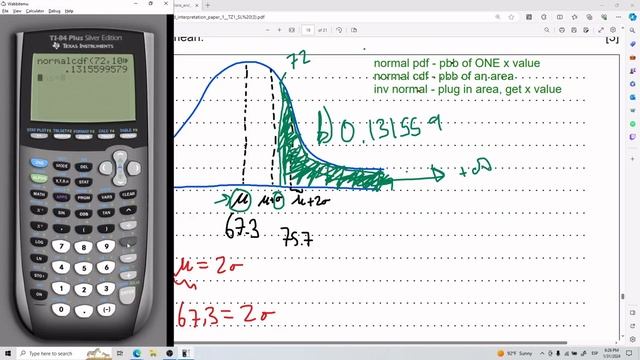Image resolution: width=640 pixels, height=360 pixels.
Task: Click the number 0 key
Action: (x=61, y=309)
